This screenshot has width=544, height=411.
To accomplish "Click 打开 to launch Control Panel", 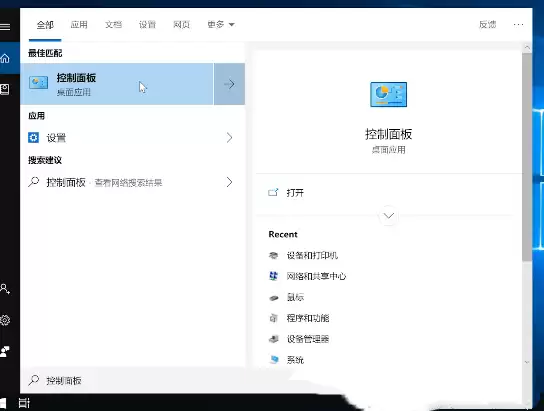I will (x=295, y=192).
